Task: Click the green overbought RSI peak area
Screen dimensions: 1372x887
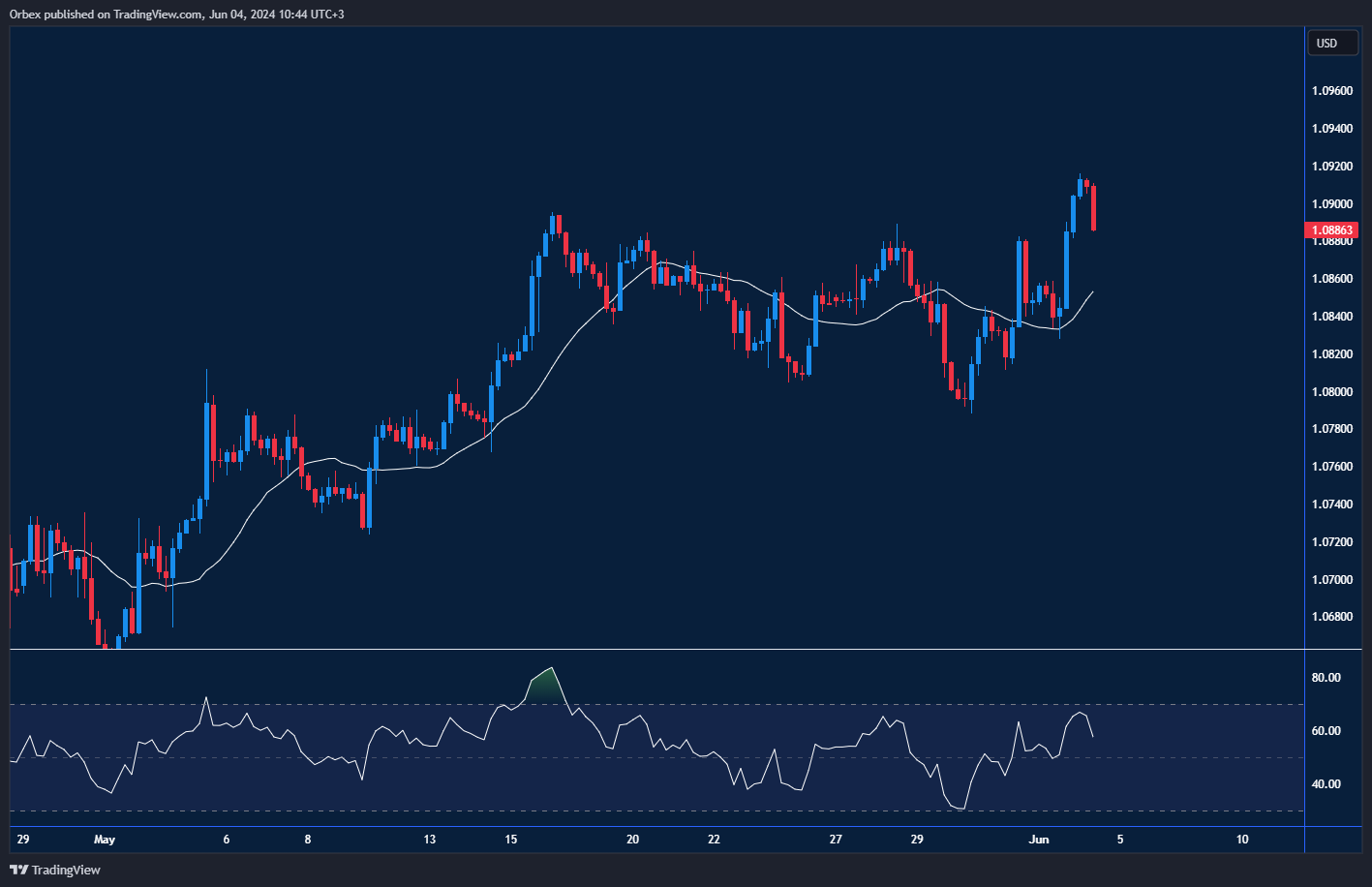Action: click(546, 686)
